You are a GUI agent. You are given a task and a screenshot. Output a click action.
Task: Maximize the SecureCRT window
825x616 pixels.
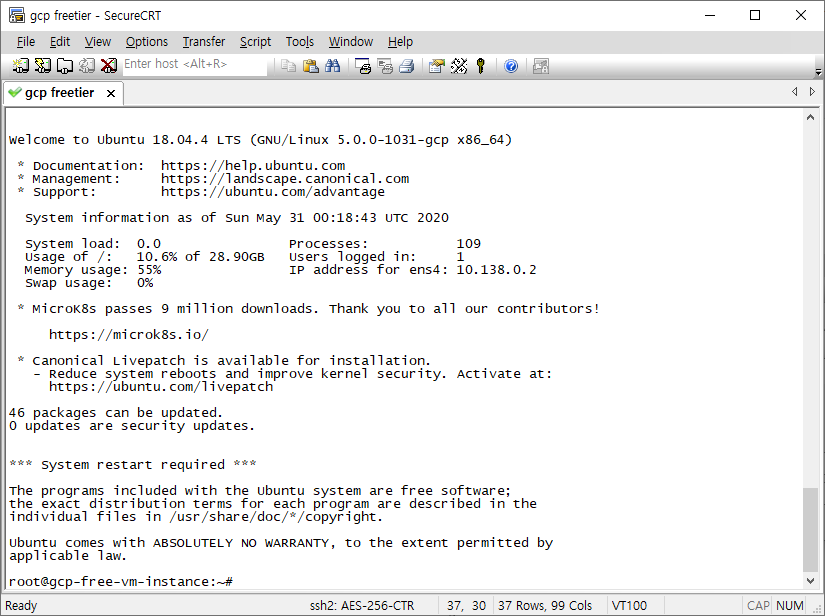click(x=755, y=15)
